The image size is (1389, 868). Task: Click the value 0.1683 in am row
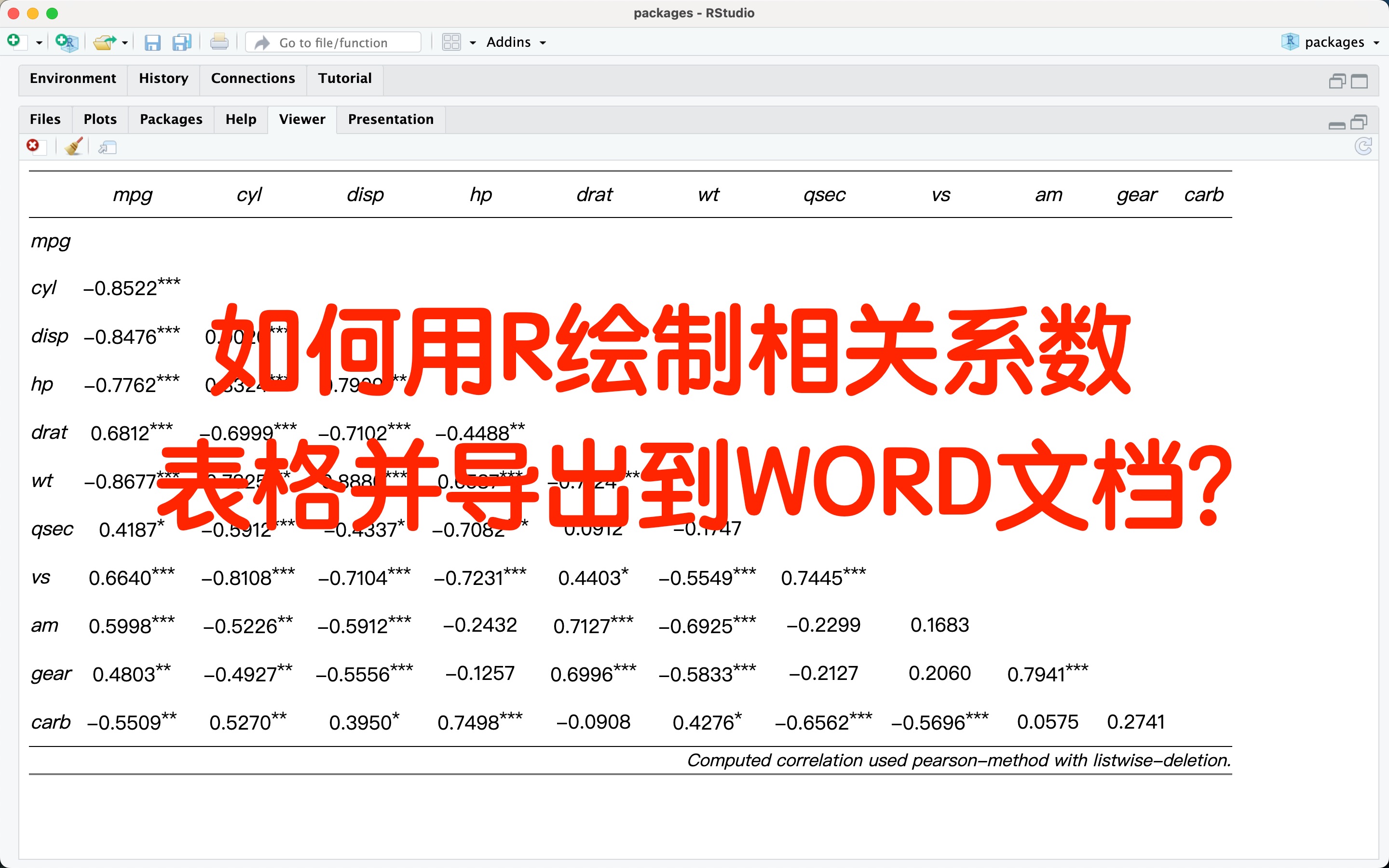point(940,624)
